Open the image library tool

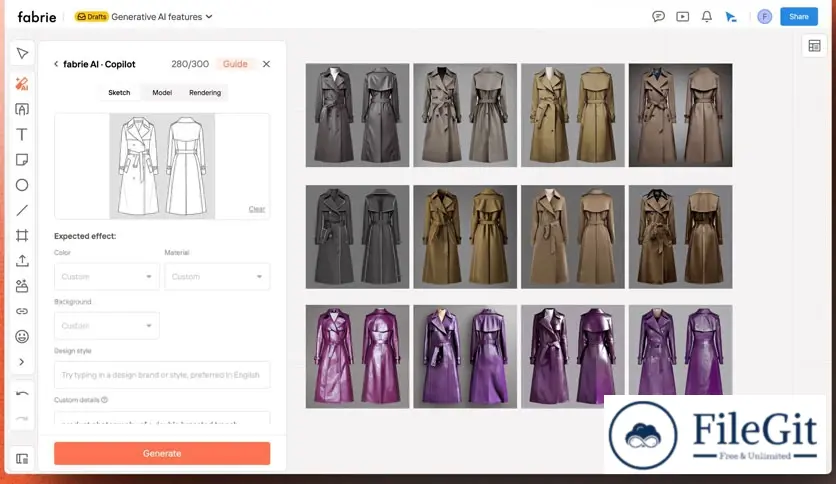pyautogui.click(x=22, y=286)
